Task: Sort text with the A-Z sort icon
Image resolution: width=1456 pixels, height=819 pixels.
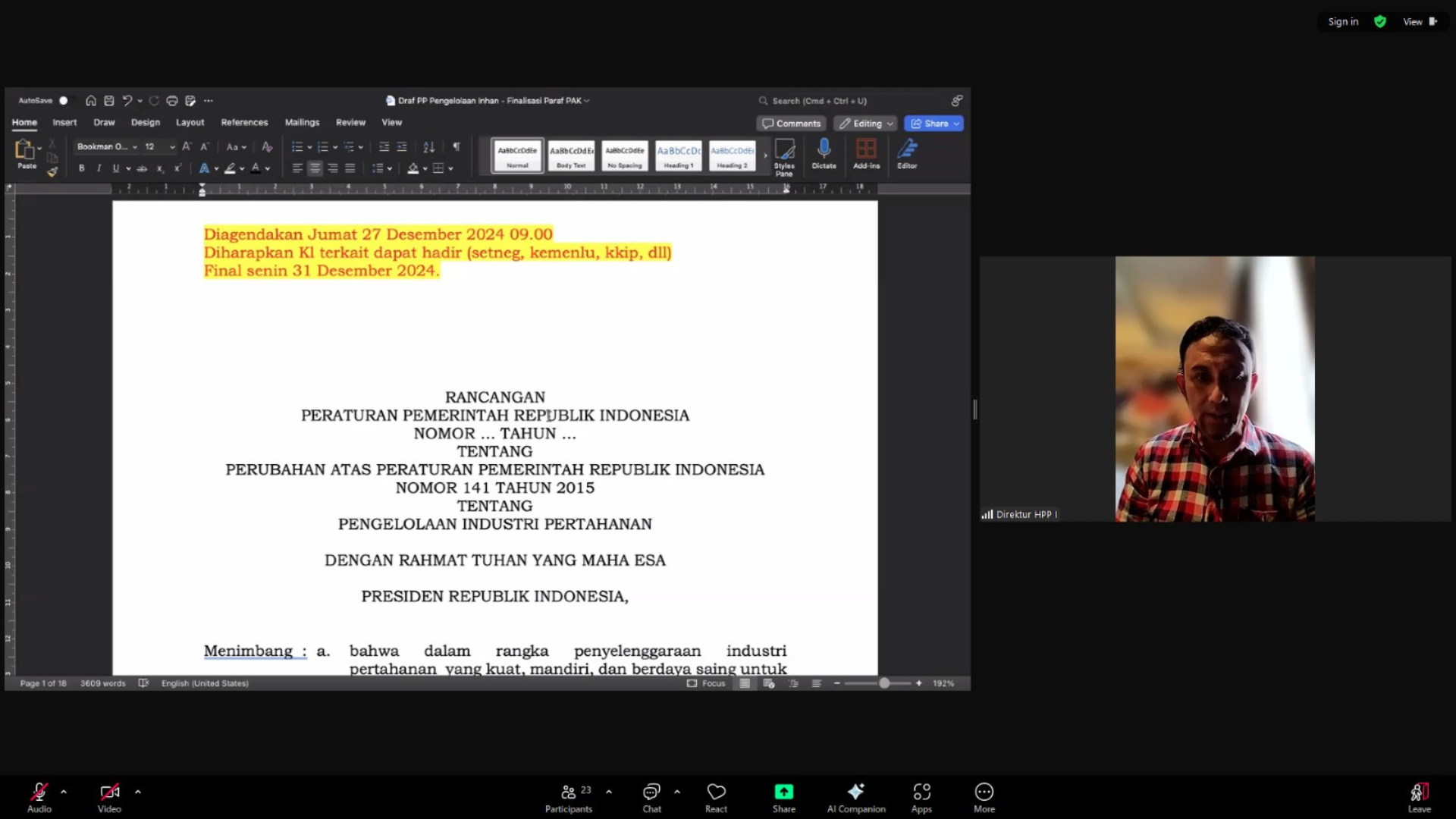Action: pos(429,146)
